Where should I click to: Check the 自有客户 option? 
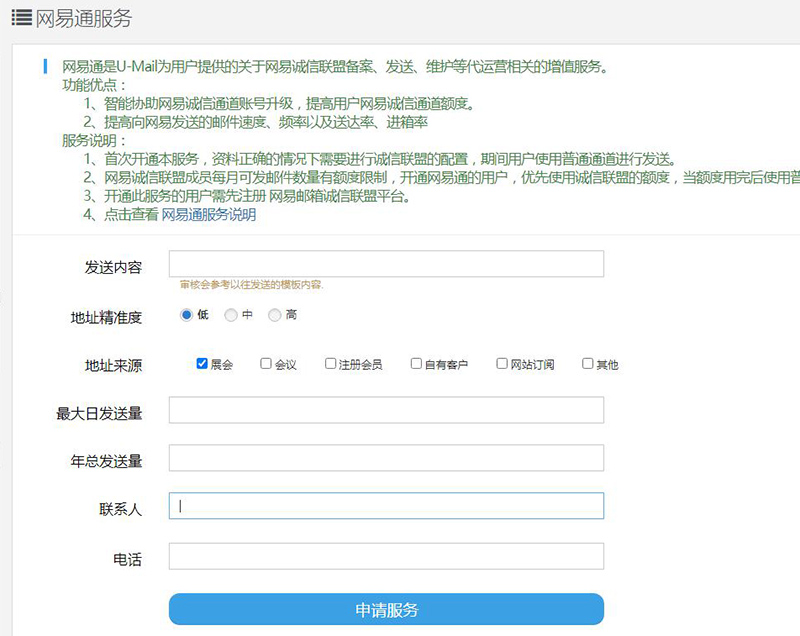click(416, 364)
